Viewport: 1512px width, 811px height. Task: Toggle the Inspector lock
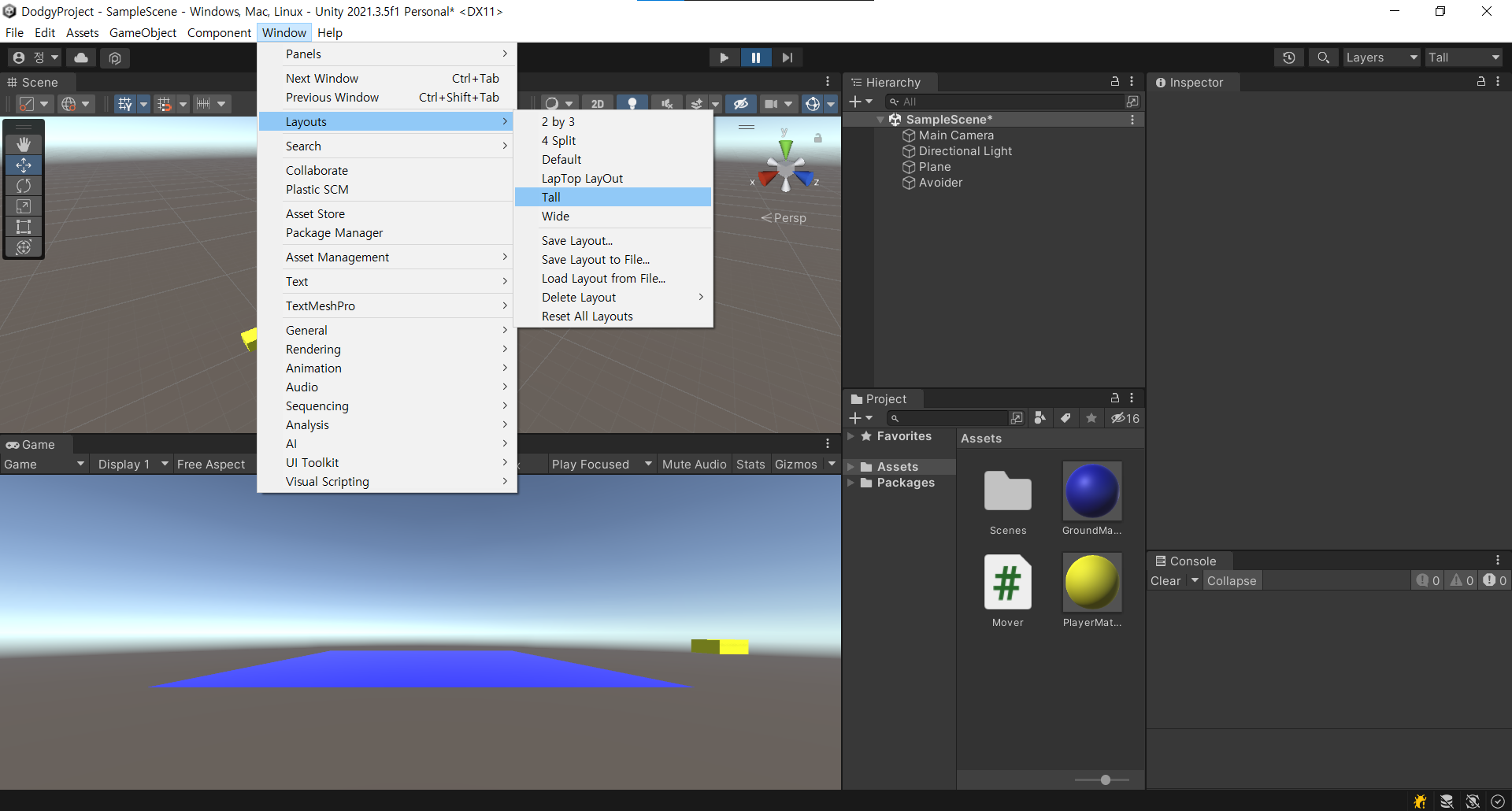coord(1480,82)
